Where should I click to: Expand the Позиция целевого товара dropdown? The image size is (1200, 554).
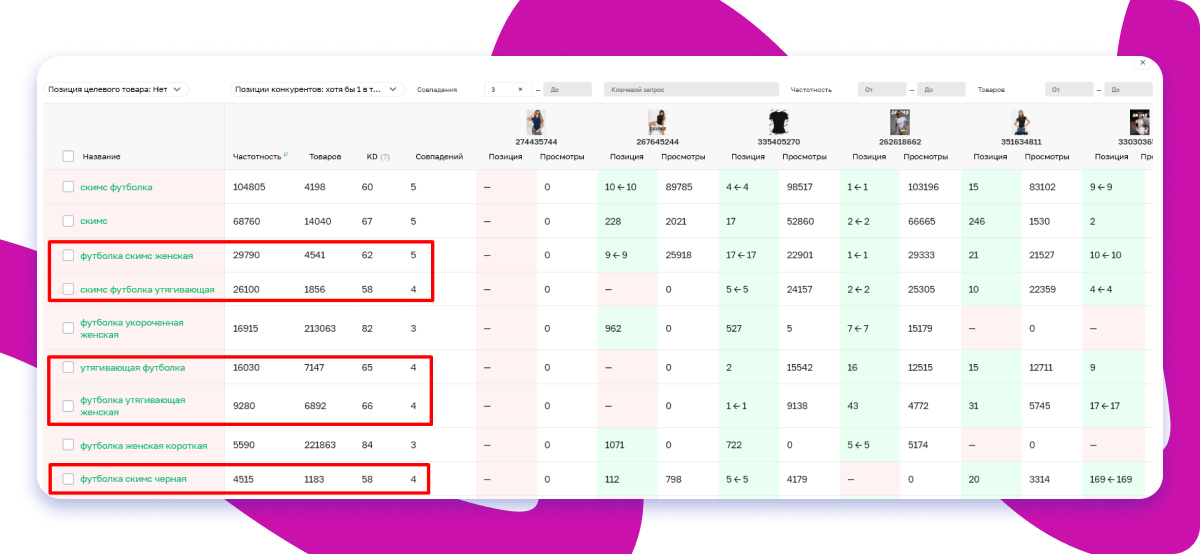click(117, 89)
